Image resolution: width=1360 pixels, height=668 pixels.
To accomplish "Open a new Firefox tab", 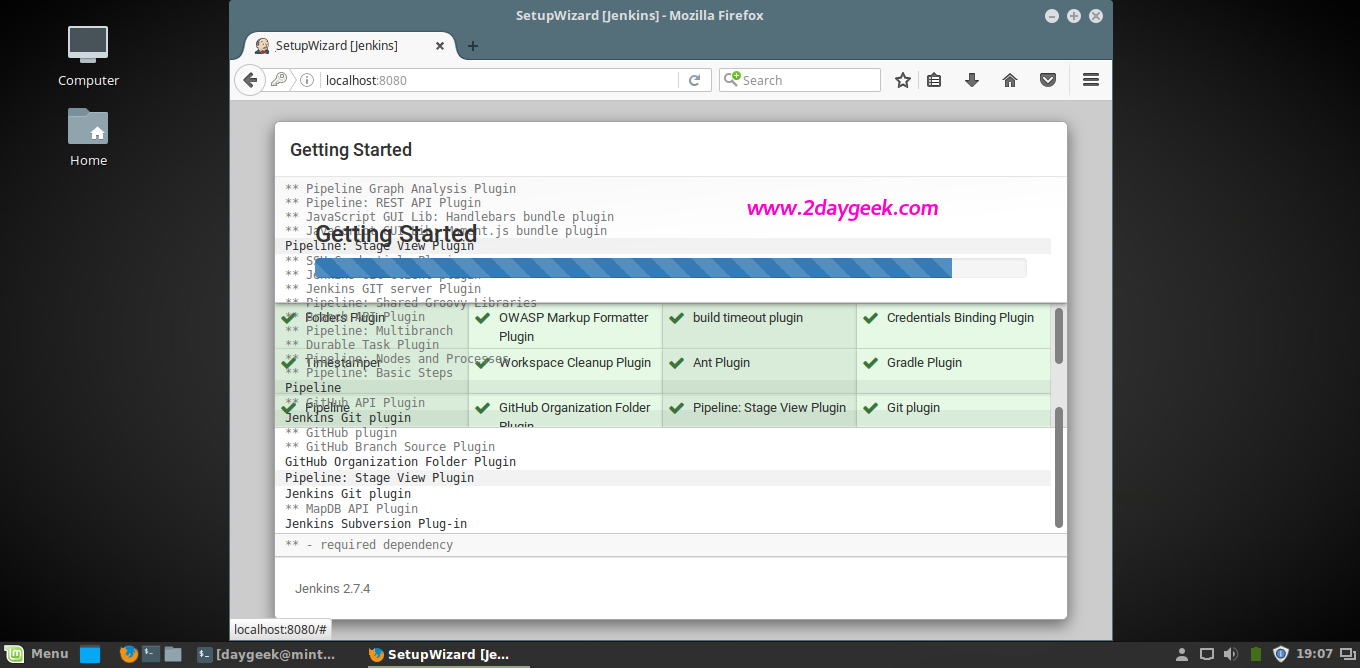I will point(473,46).
